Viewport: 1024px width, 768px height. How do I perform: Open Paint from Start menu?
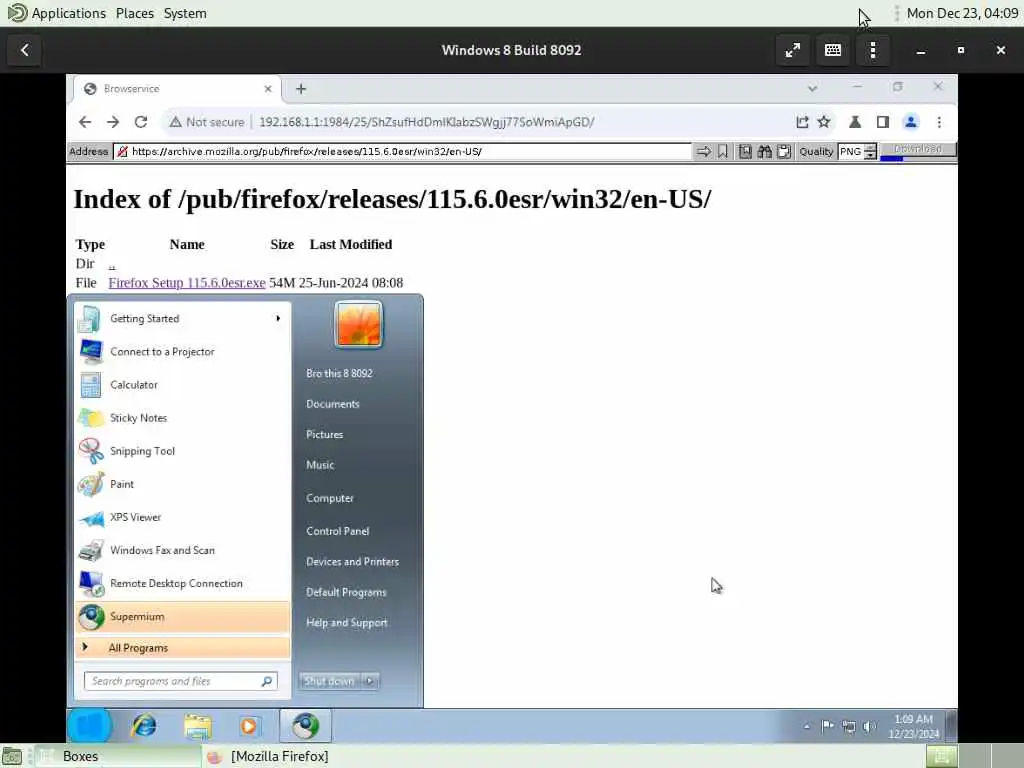[x=182, y=485]
